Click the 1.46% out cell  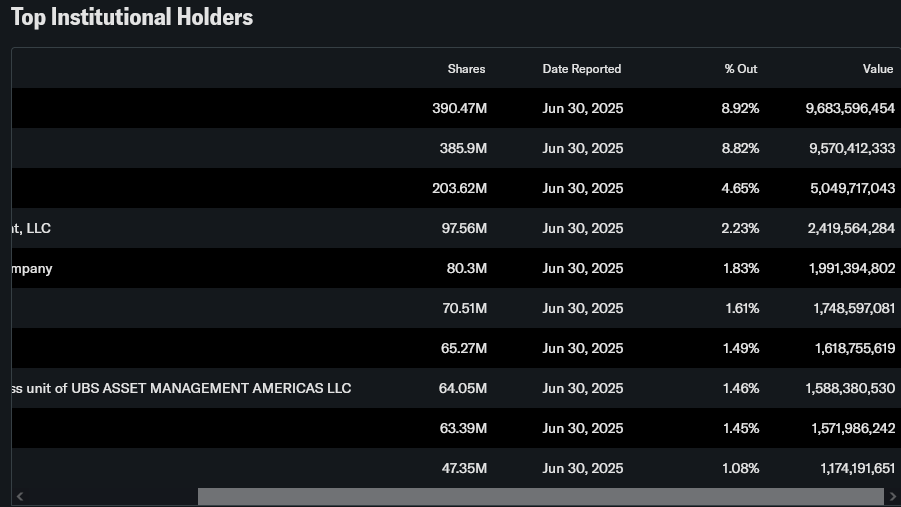pyautogui.click(x=741, y=389)
